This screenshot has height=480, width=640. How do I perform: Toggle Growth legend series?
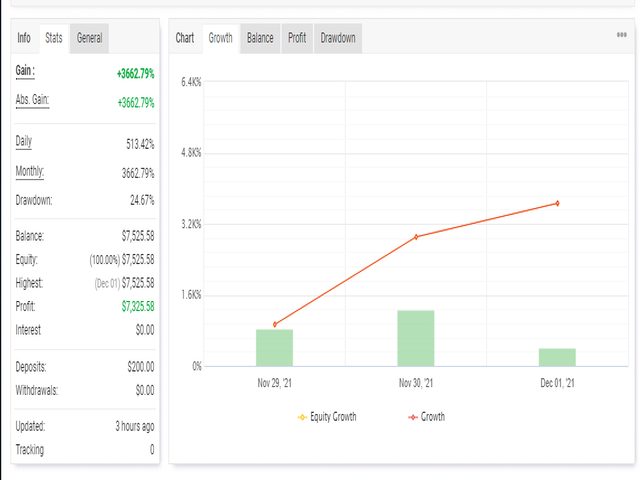coord(427,417)
